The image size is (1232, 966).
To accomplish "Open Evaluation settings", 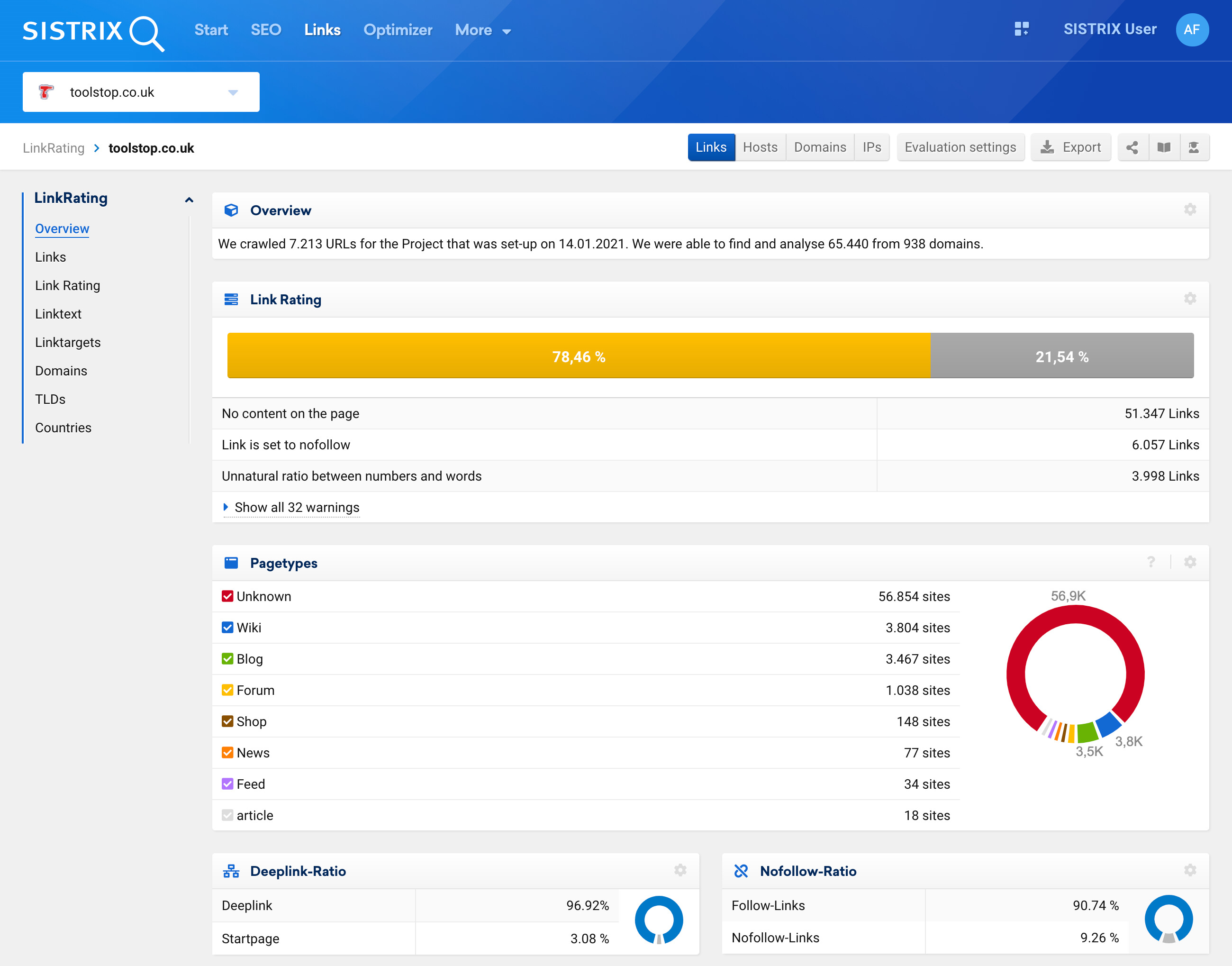I will click(x=960, y=147).
